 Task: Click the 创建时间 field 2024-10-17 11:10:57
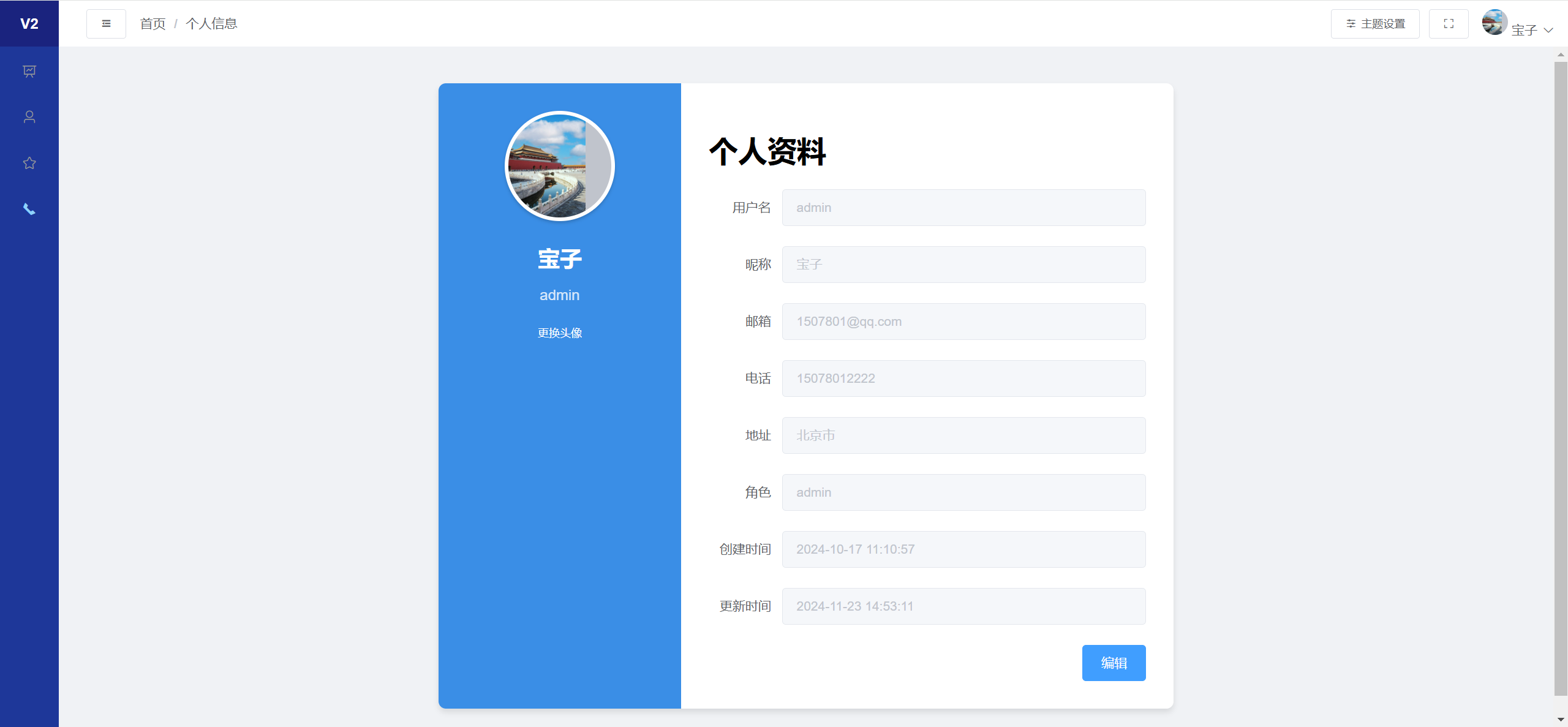pyautogui.click(x=963, y=549)
